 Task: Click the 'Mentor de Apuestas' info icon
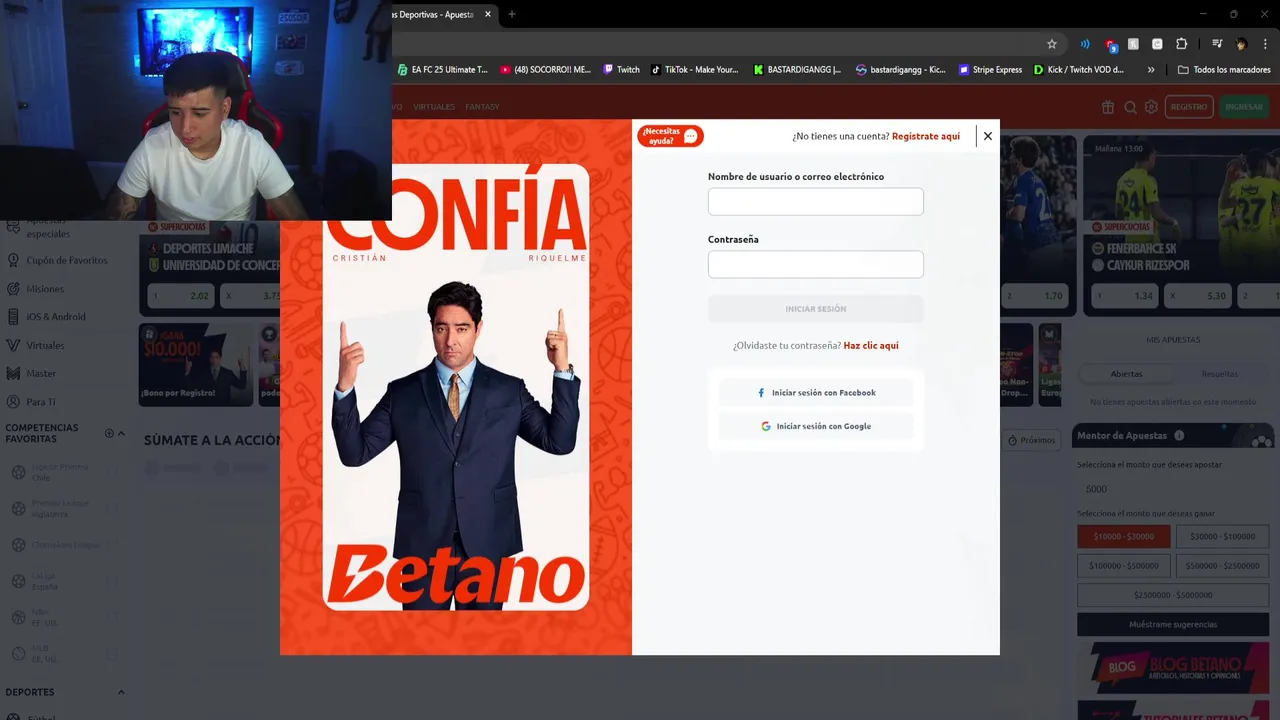coord(1179,436)
